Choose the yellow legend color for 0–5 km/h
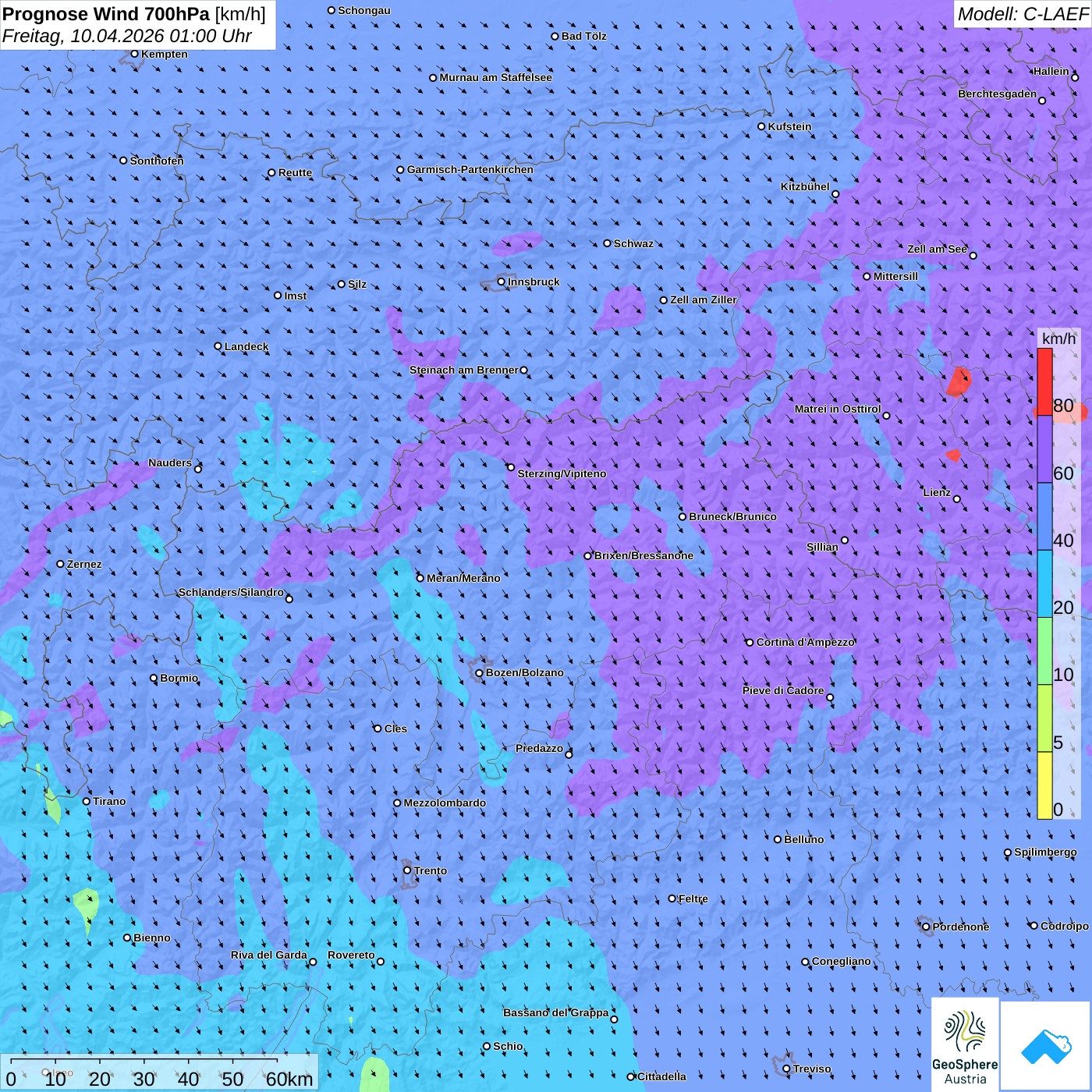Image resolution: width=1092 pixels, height=1092 pixels. point(1044,785)
